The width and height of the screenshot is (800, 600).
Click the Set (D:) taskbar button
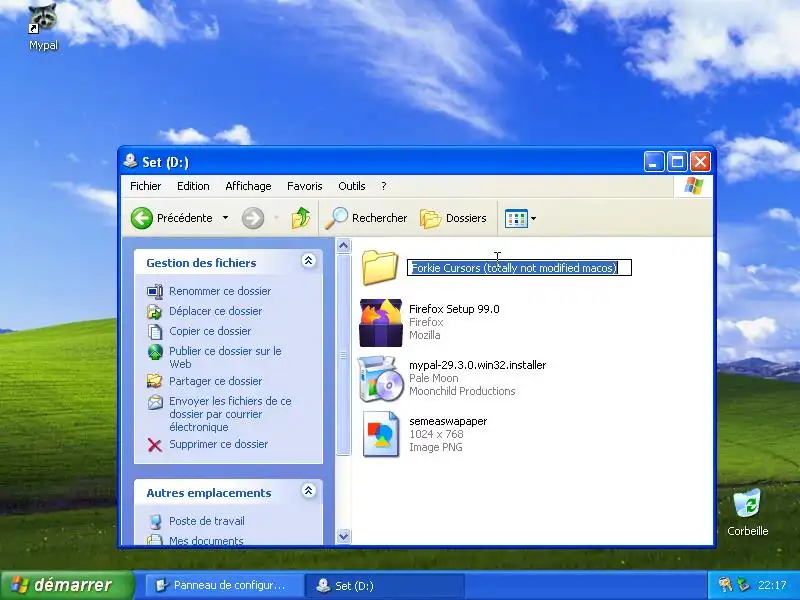click(384, 585)
